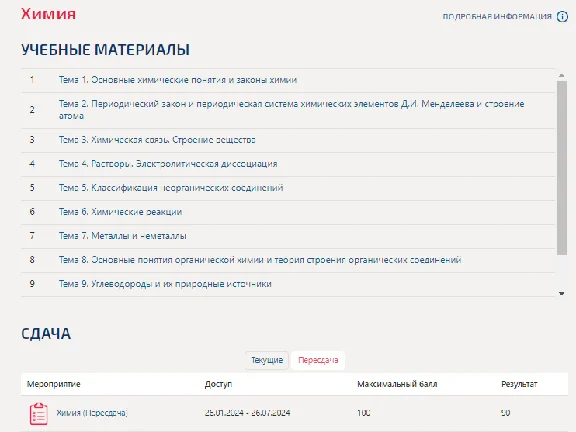Open Тема 9 Углеводороды и их источники
The height and width of the screenshot is (432, 576).
point(165,284)
